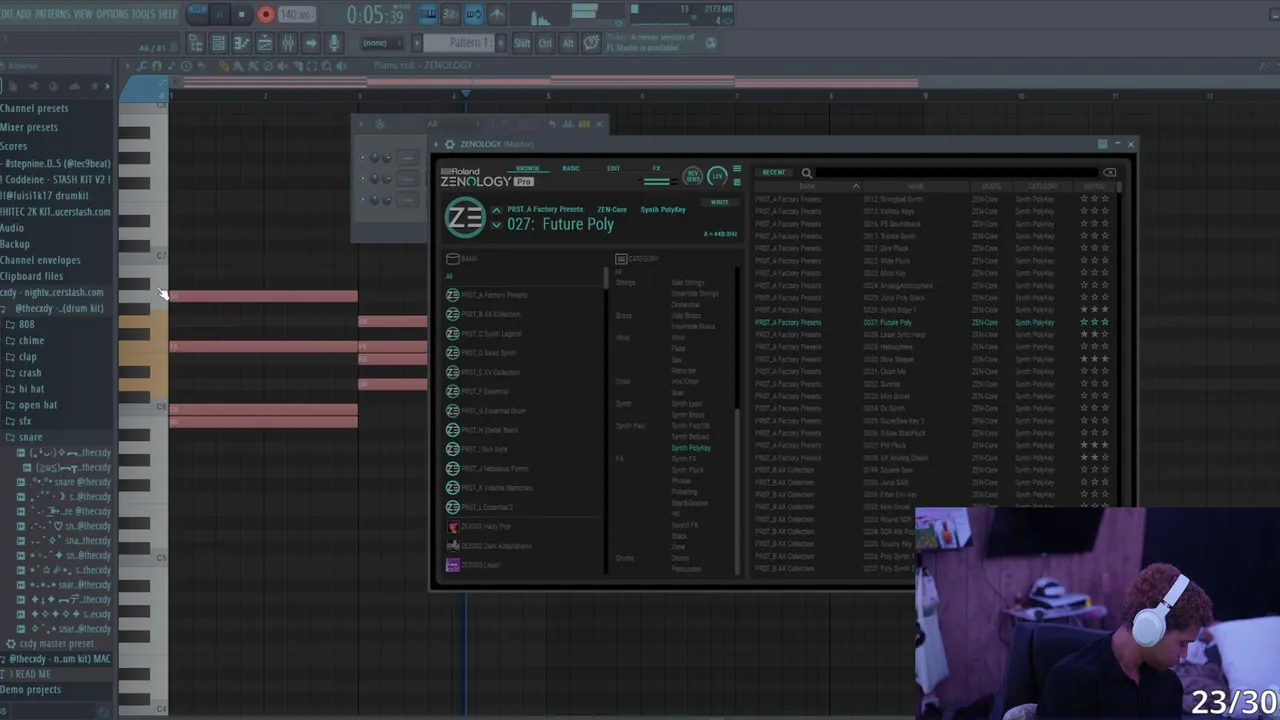Click the Ctrl button in the toolbar

click(x=545, y=43)
